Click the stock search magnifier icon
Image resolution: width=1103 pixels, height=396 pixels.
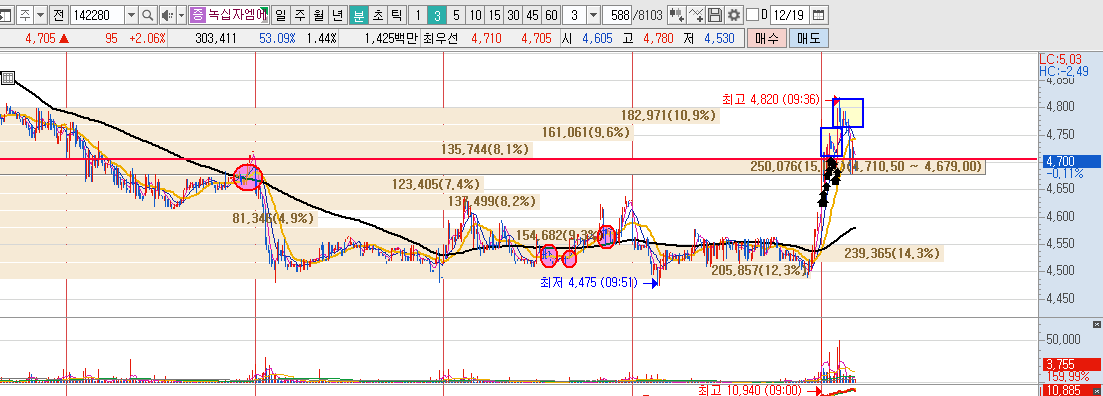pos(148,14)
